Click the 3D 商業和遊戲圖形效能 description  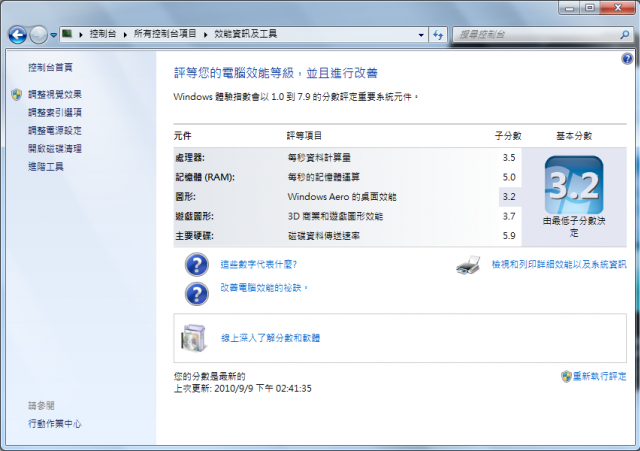[x=336, y=216]
